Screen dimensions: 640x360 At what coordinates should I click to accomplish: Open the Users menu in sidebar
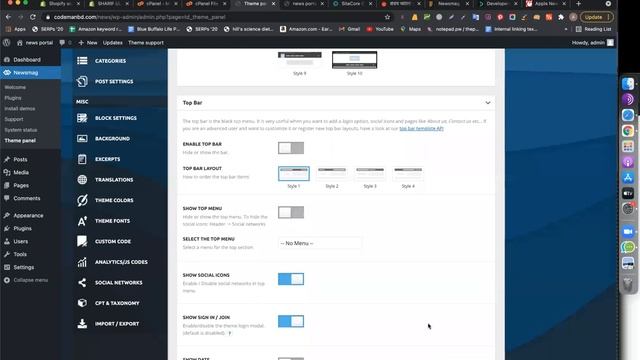pos(20,242)
